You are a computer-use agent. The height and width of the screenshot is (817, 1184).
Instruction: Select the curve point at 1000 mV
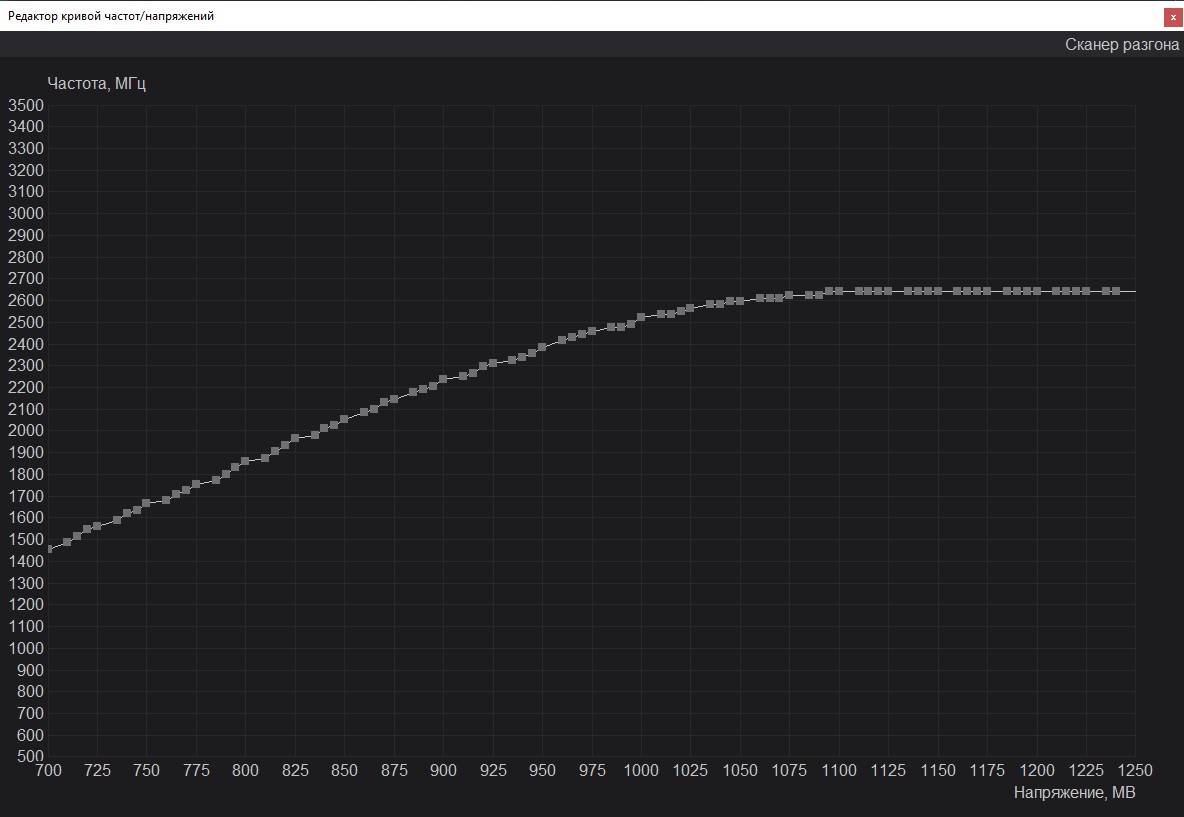click(x=641, y=317)
